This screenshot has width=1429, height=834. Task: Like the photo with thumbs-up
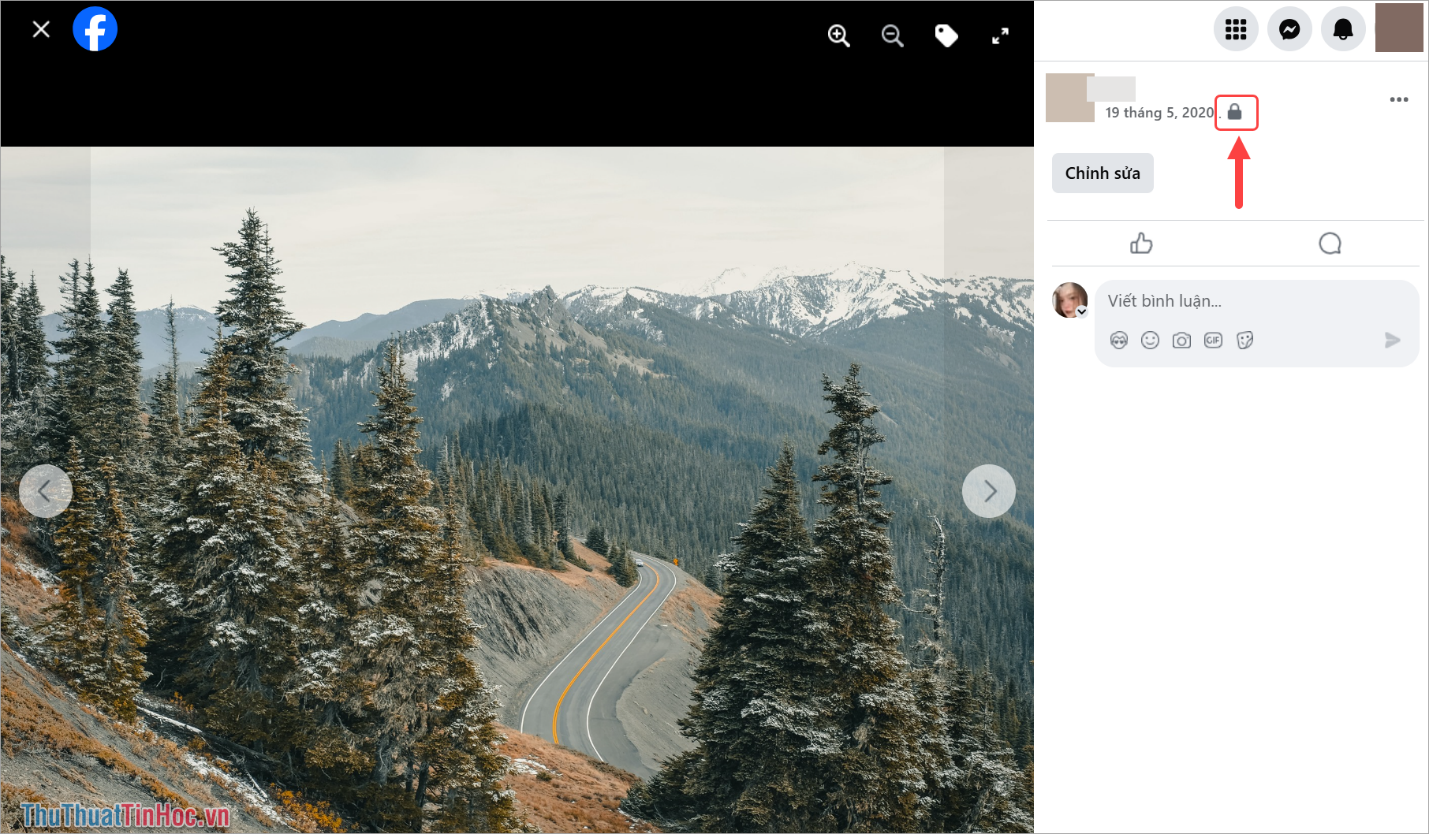click(1141, 243)
